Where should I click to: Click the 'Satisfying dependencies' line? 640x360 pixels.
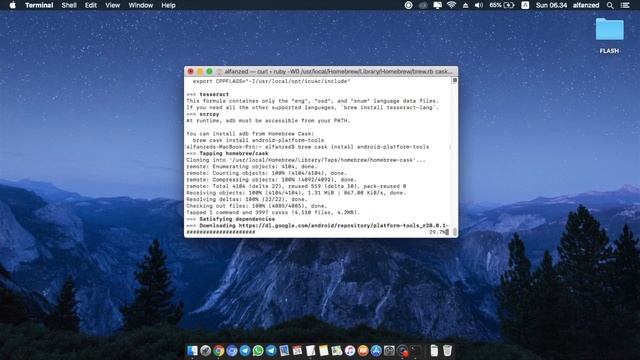pyautogui.click(x=230, y=219)
